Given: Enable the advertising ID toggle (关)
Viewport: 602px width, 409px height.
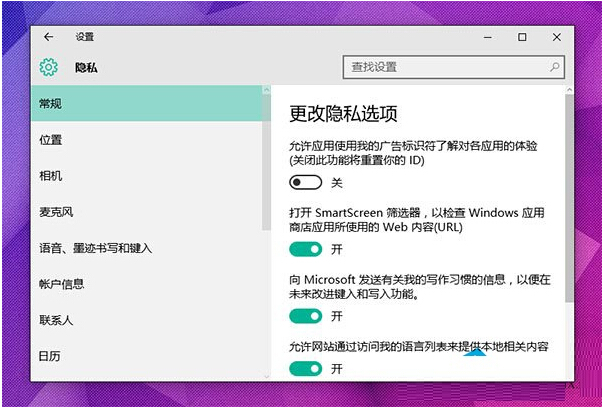Looking at the screenshot, I should (306, 182).
